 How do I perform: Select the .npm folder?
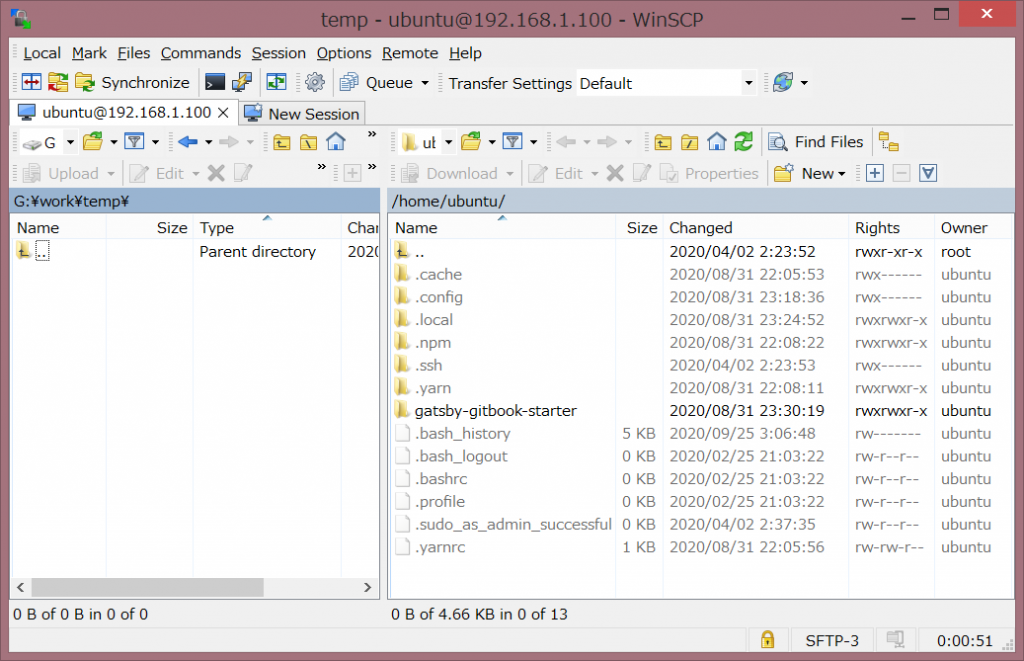[x=432, y=342]
